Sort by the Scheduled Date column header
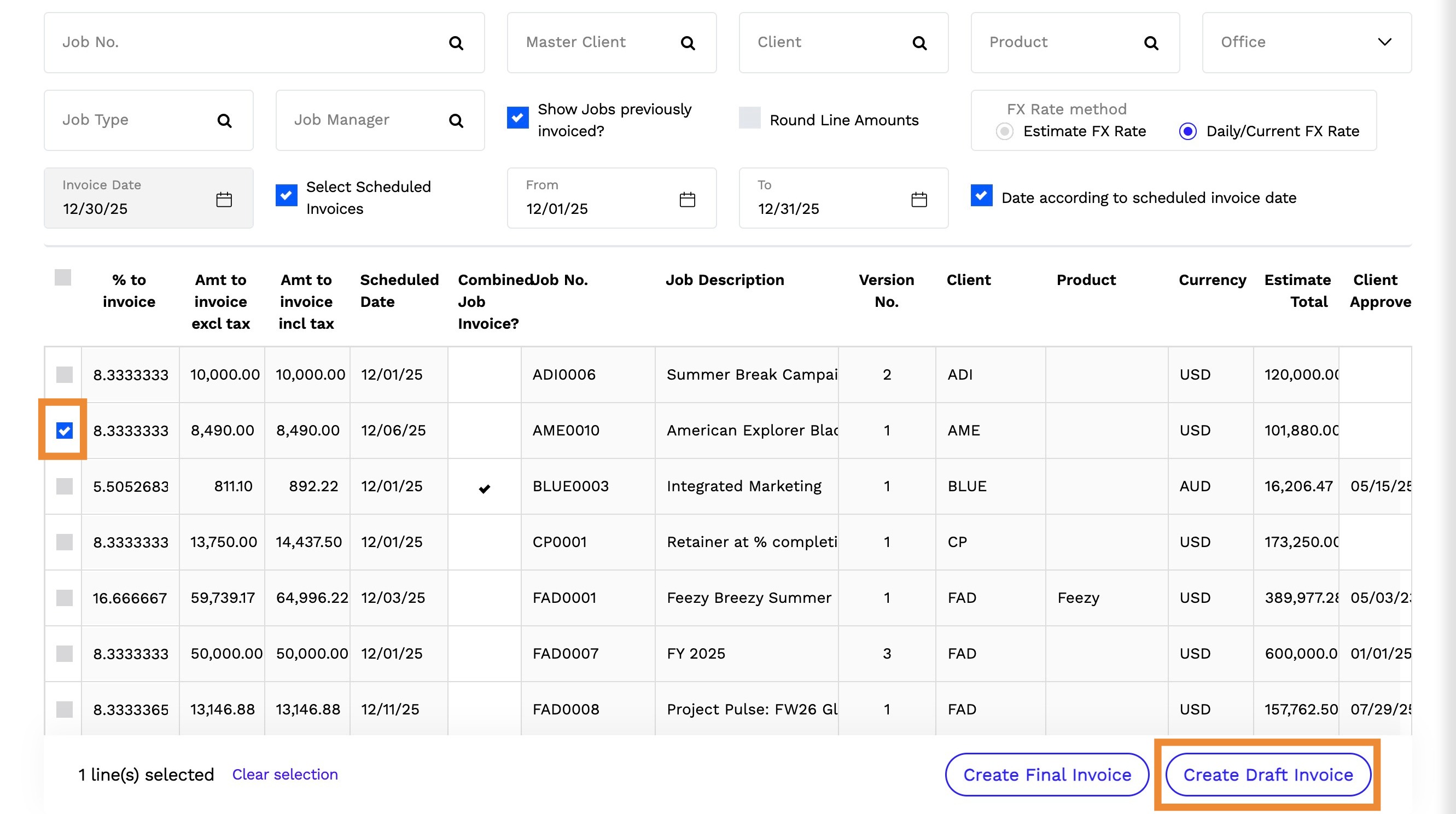1456x814 pixels. pyautogui.click(x=399, y=290)
